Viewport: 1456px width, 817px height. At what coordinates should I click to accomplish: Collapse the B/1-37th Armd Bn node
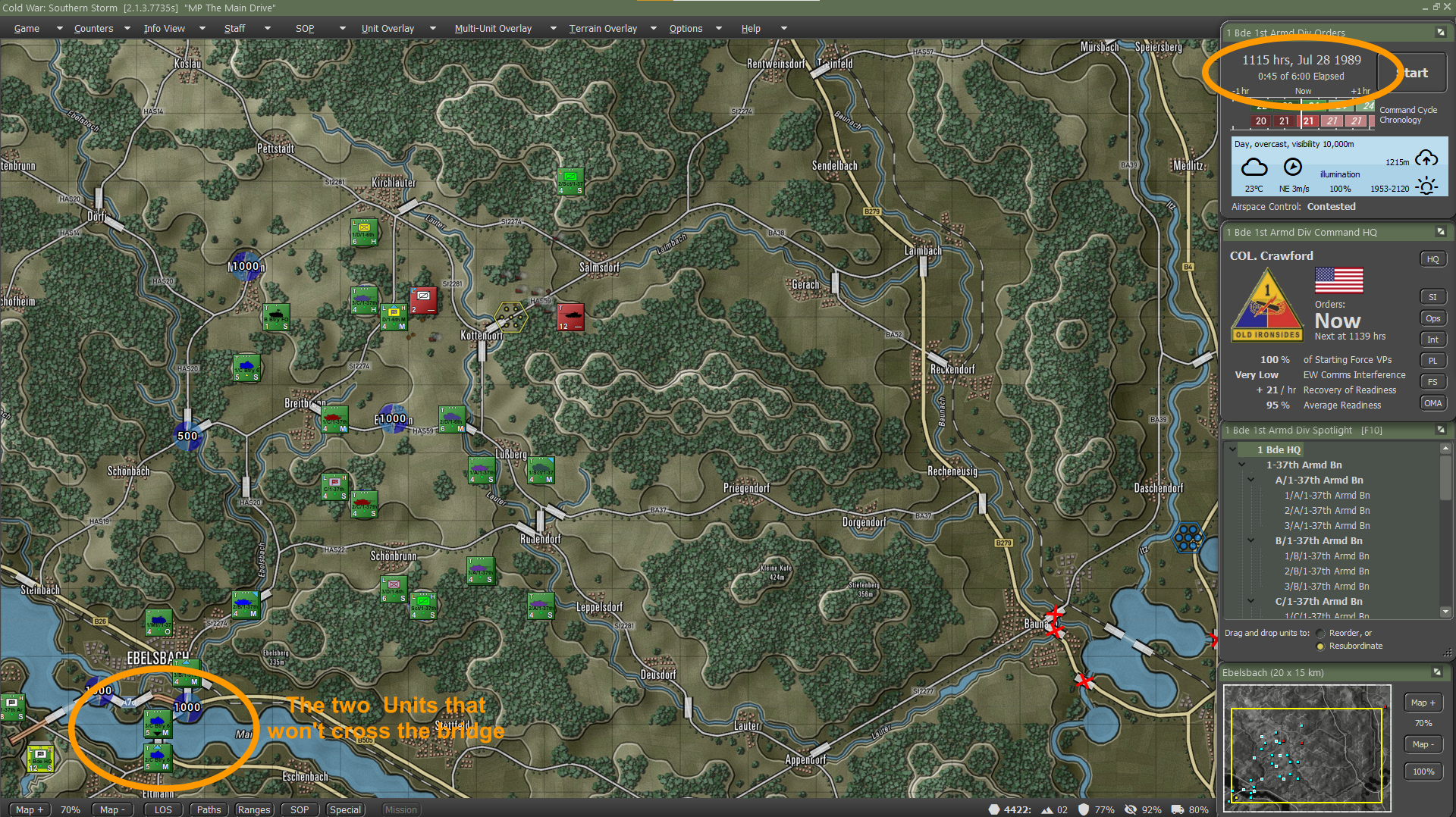click(1251, 540)
